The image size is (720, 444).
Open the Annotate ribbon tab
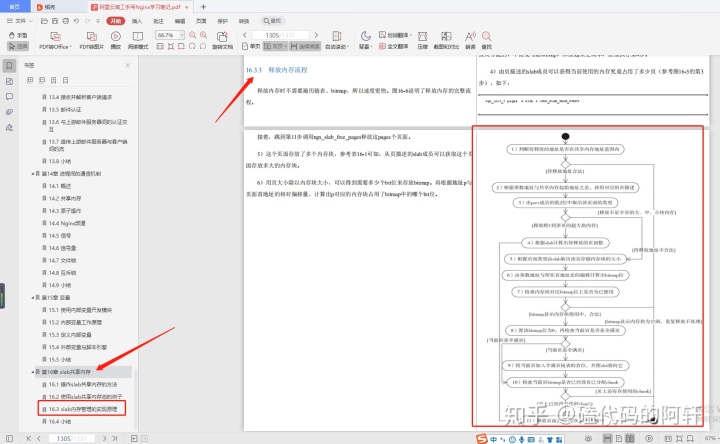(x=158, y=21)
